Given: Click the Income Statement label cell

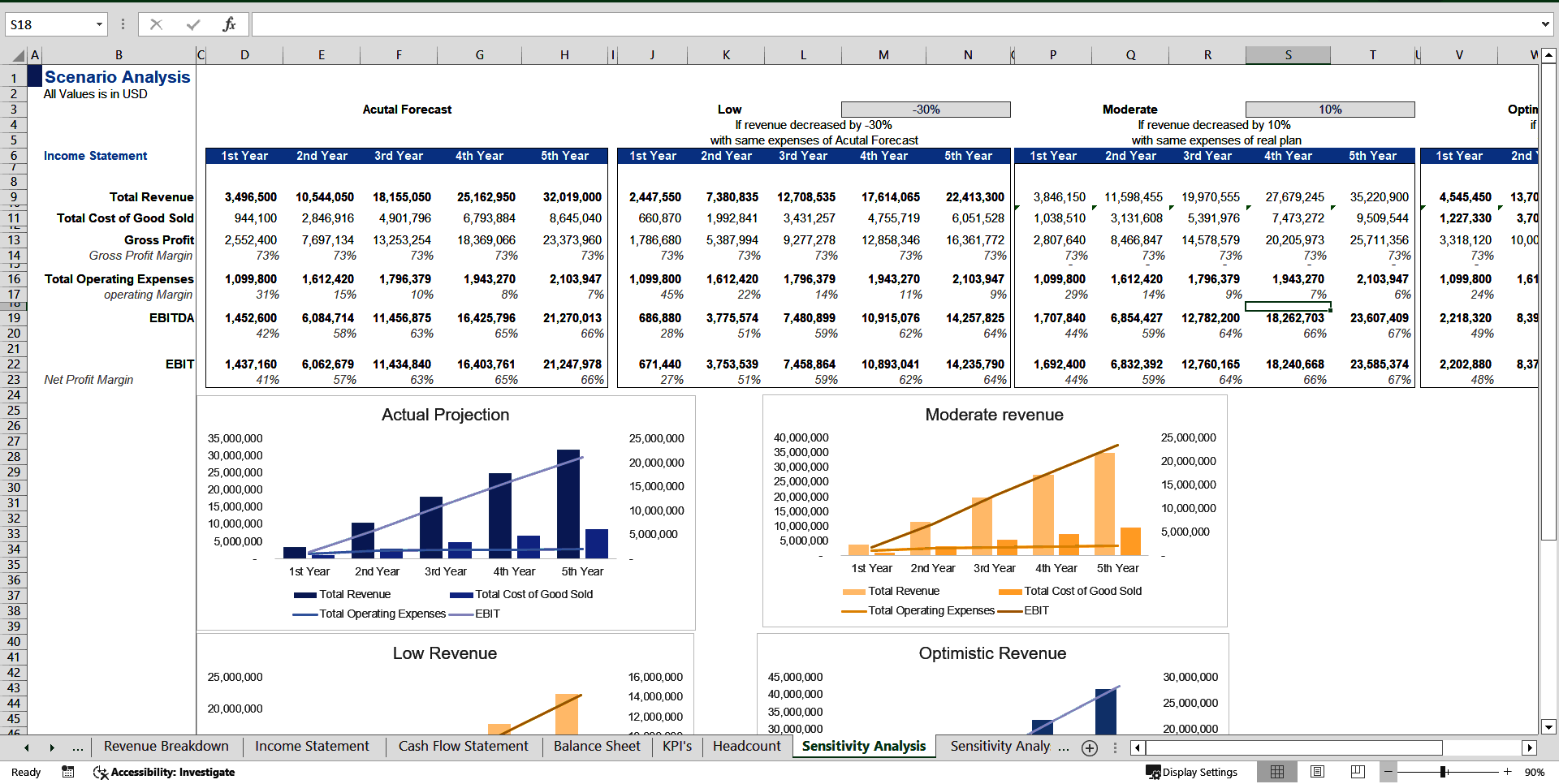Looking at the screenshot, I should click(x=95, y=156).
